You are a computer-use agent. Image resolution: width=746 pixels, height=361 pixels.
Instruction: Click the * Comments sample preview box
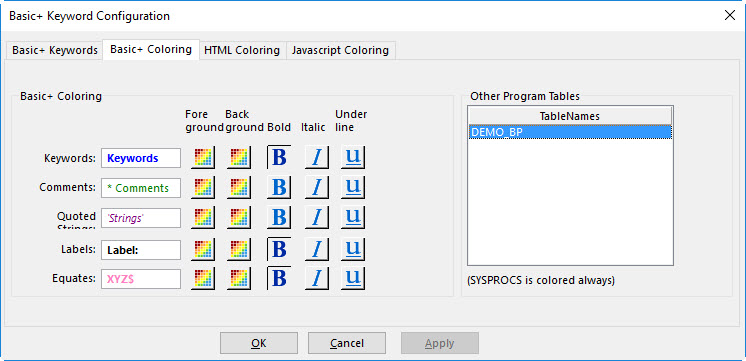(x=141, y=188)
